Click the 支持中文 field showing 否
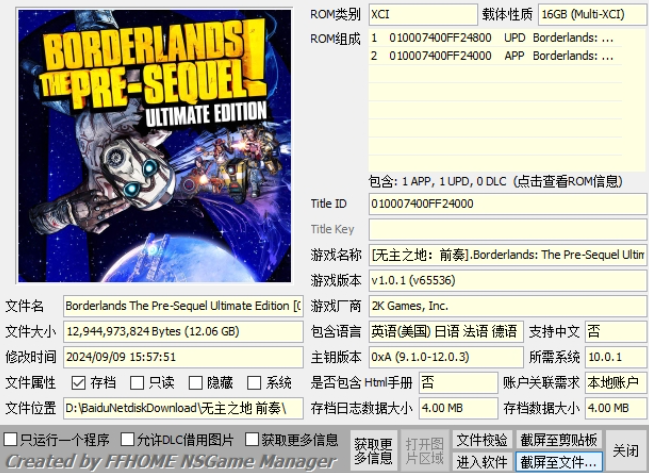Viewport: 649px width, 473px height. (616, 331)
